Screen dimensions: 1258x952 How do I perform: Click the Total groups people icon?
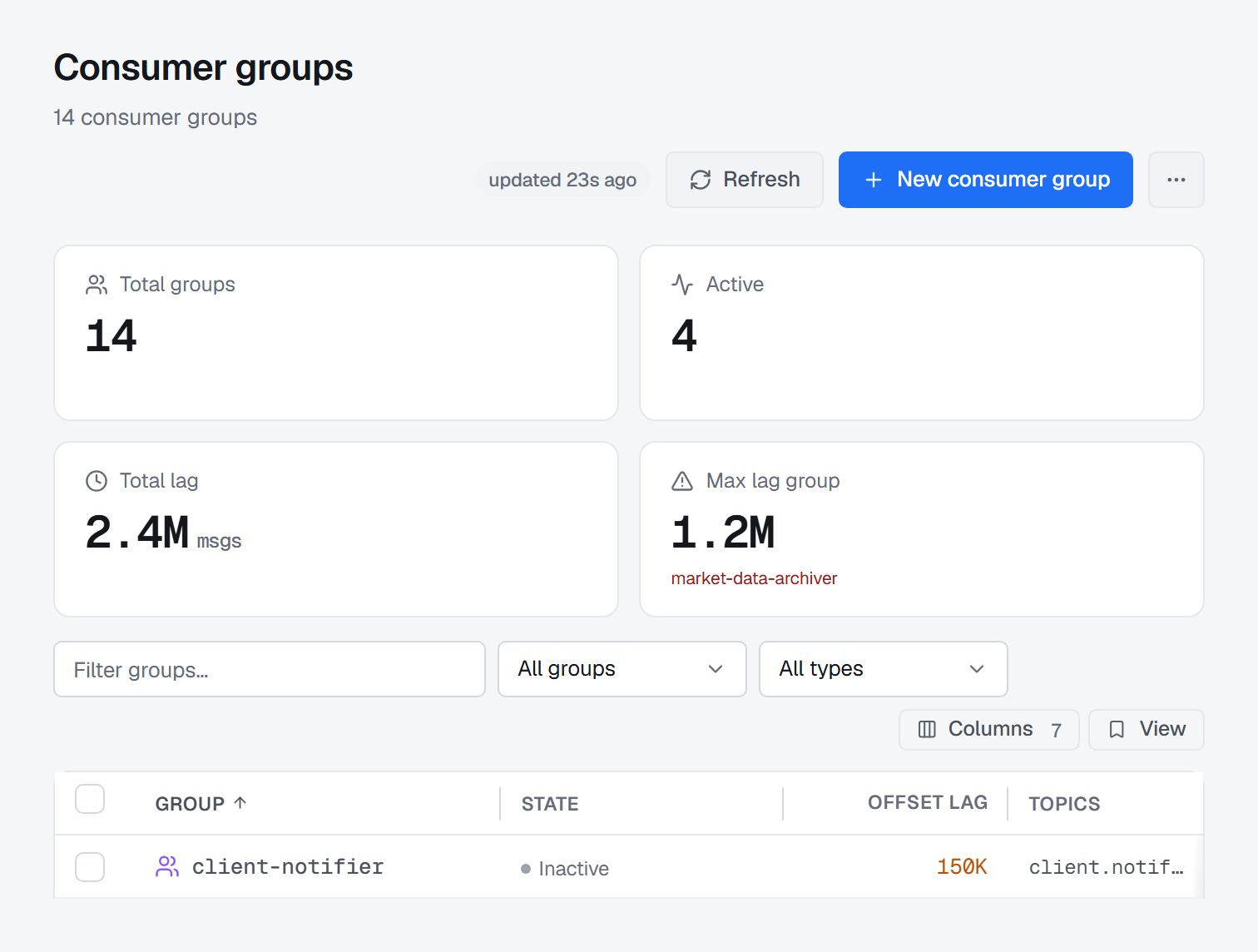click(97, 285)
